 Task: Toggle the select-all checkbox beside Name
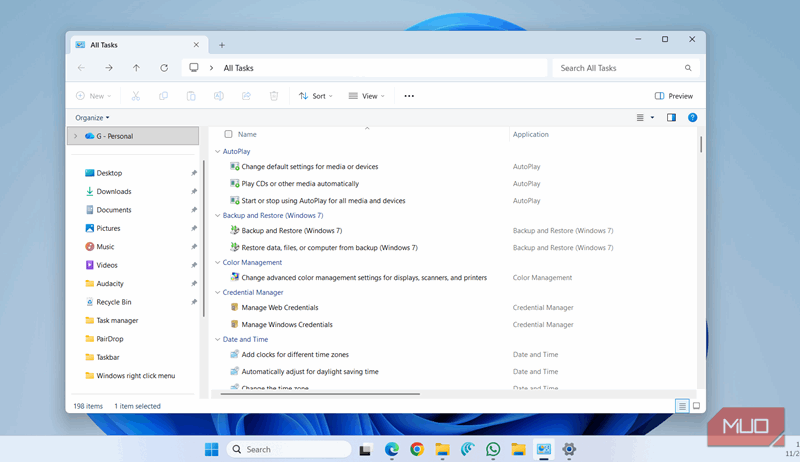tap(228, 134)
